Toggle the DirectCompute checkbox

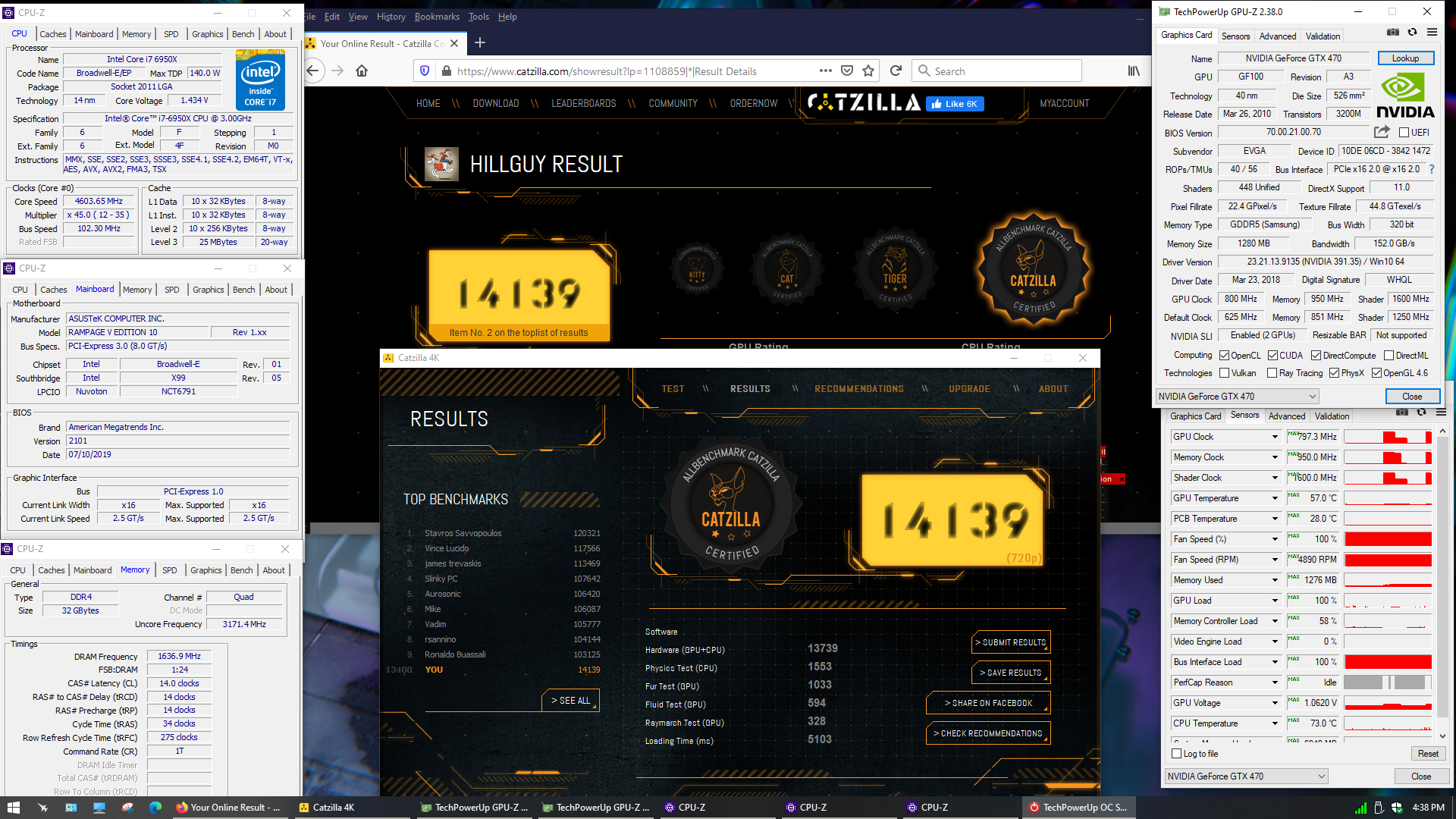[x=1316, y=355]
